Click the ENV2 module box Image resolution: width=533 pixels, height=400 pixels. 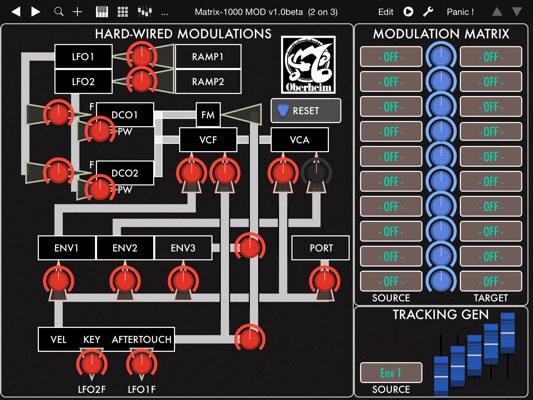[125, 248]
